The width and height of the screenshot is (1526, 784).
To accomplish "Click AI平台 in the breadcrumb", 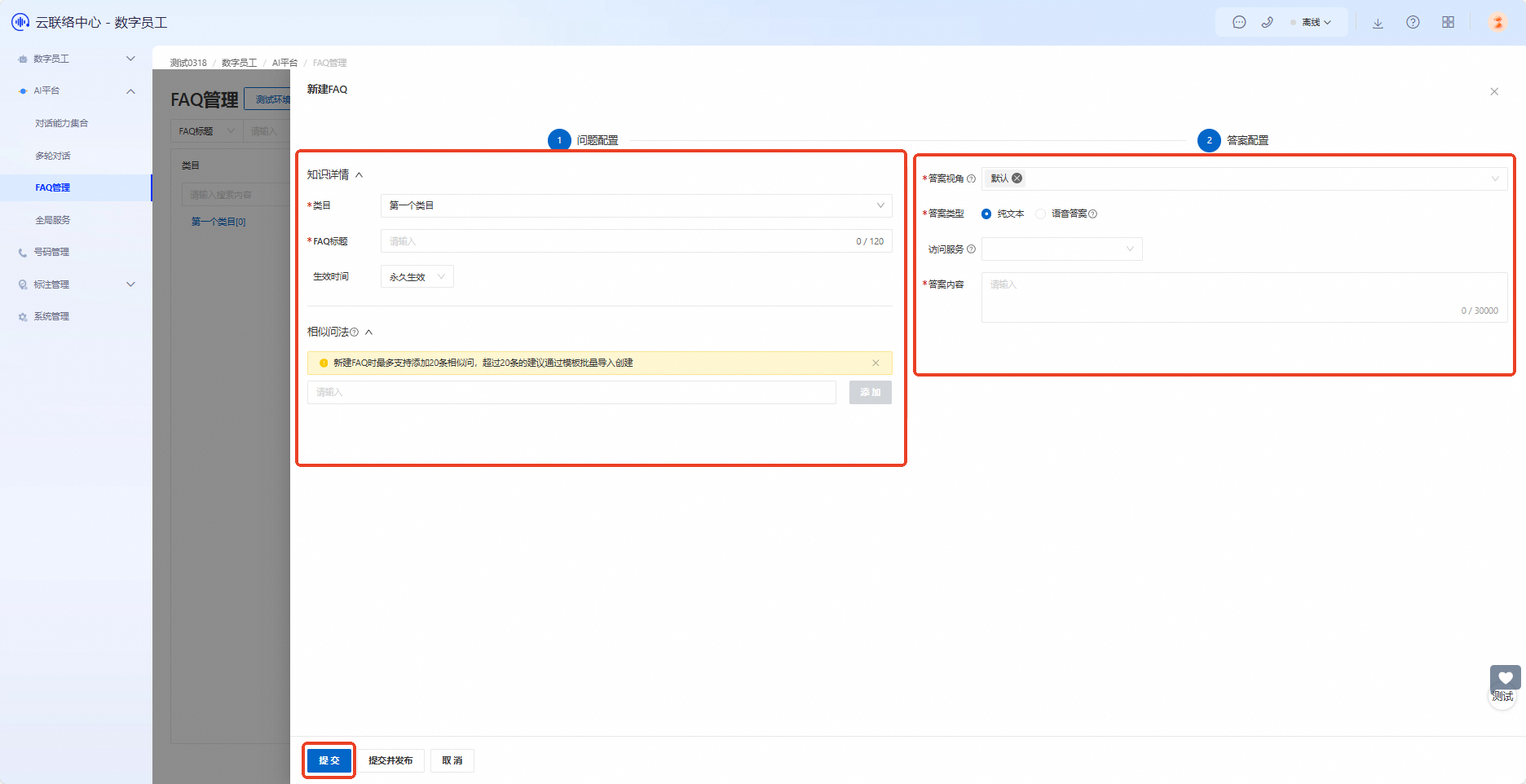I will tap(284, 63).
